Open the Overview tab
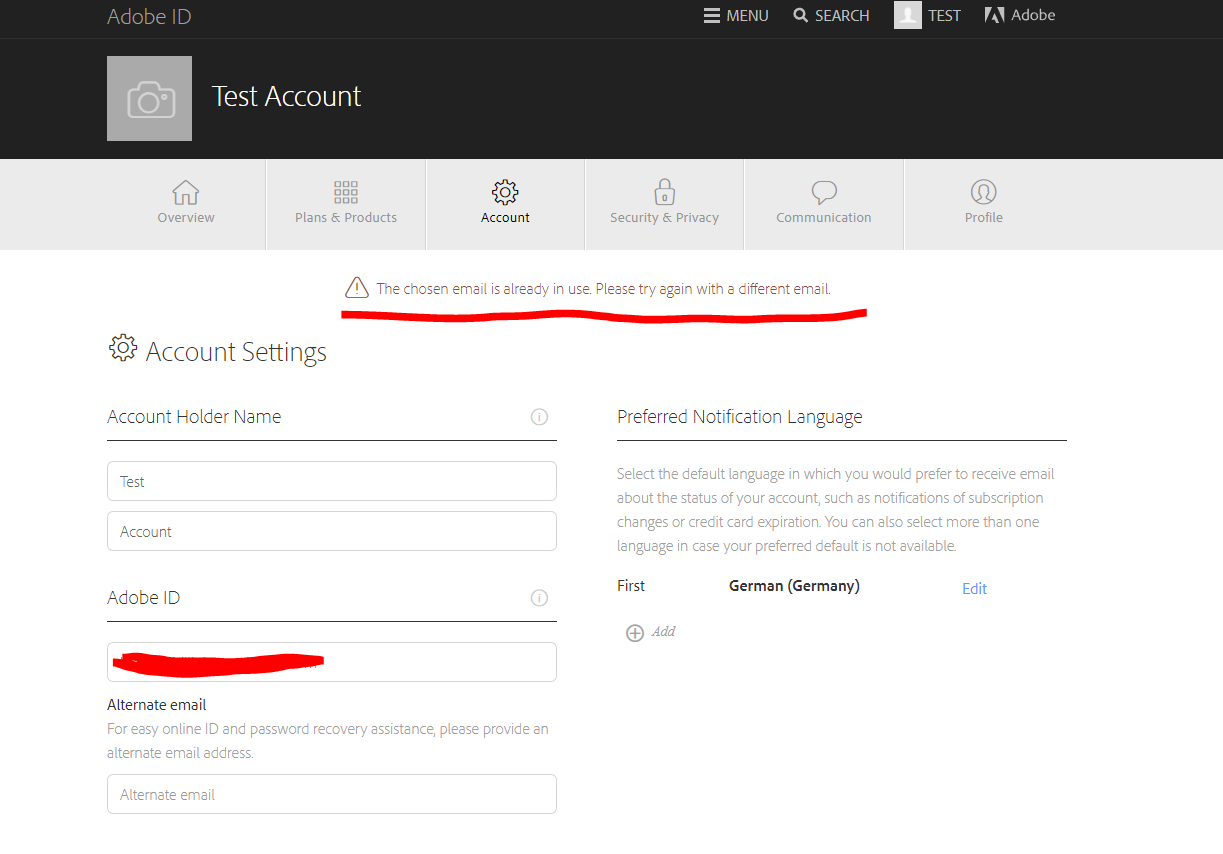 (x=186, y=203)
